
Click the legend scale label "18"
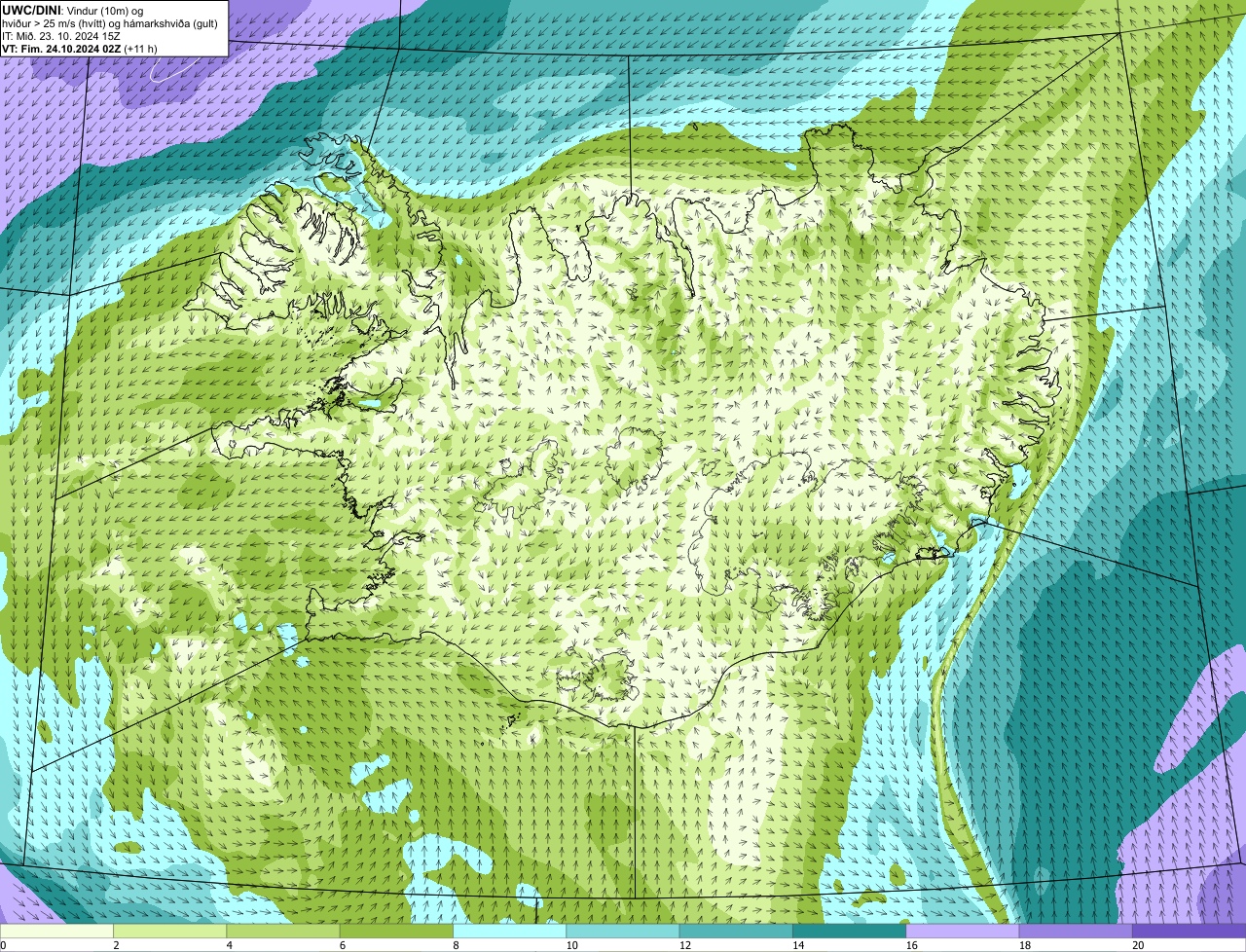(1025, 945)
